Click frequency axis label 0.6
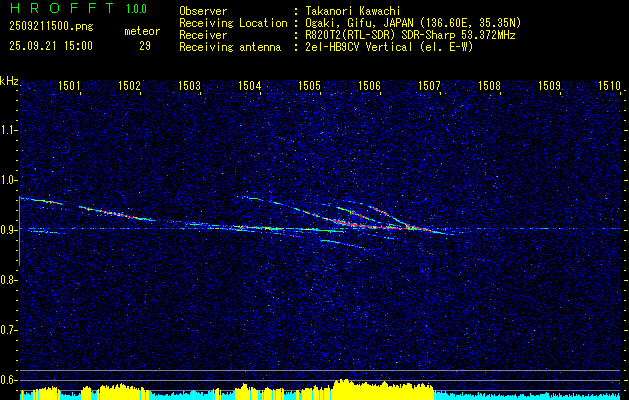This screenshot has height=400, width=629. click(x=7, y=380)
